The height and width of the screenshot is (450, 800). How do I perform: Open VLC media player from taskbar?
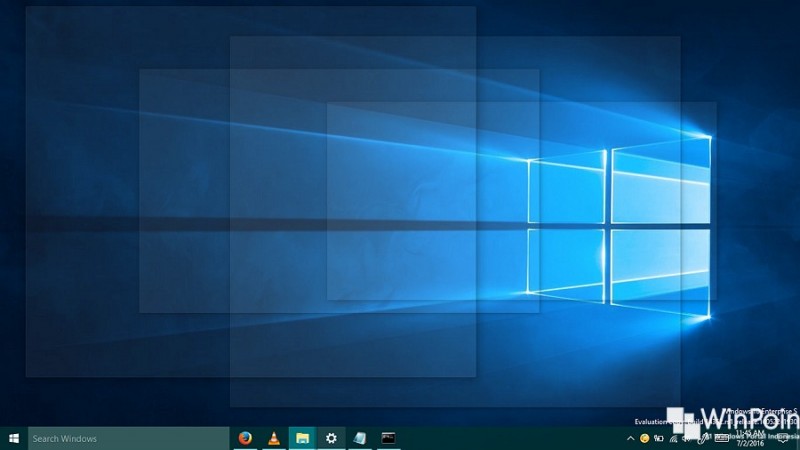[x=274, y=438]
